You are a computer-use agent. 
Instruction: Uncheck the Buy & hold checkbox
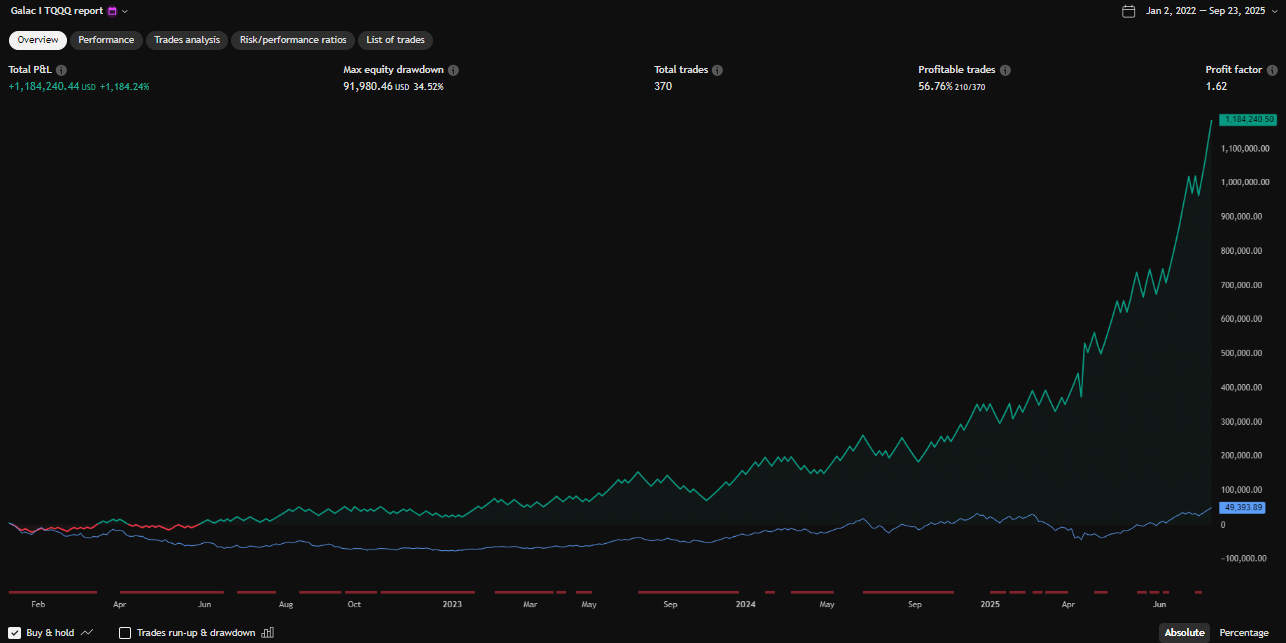(x=15, y=632)
